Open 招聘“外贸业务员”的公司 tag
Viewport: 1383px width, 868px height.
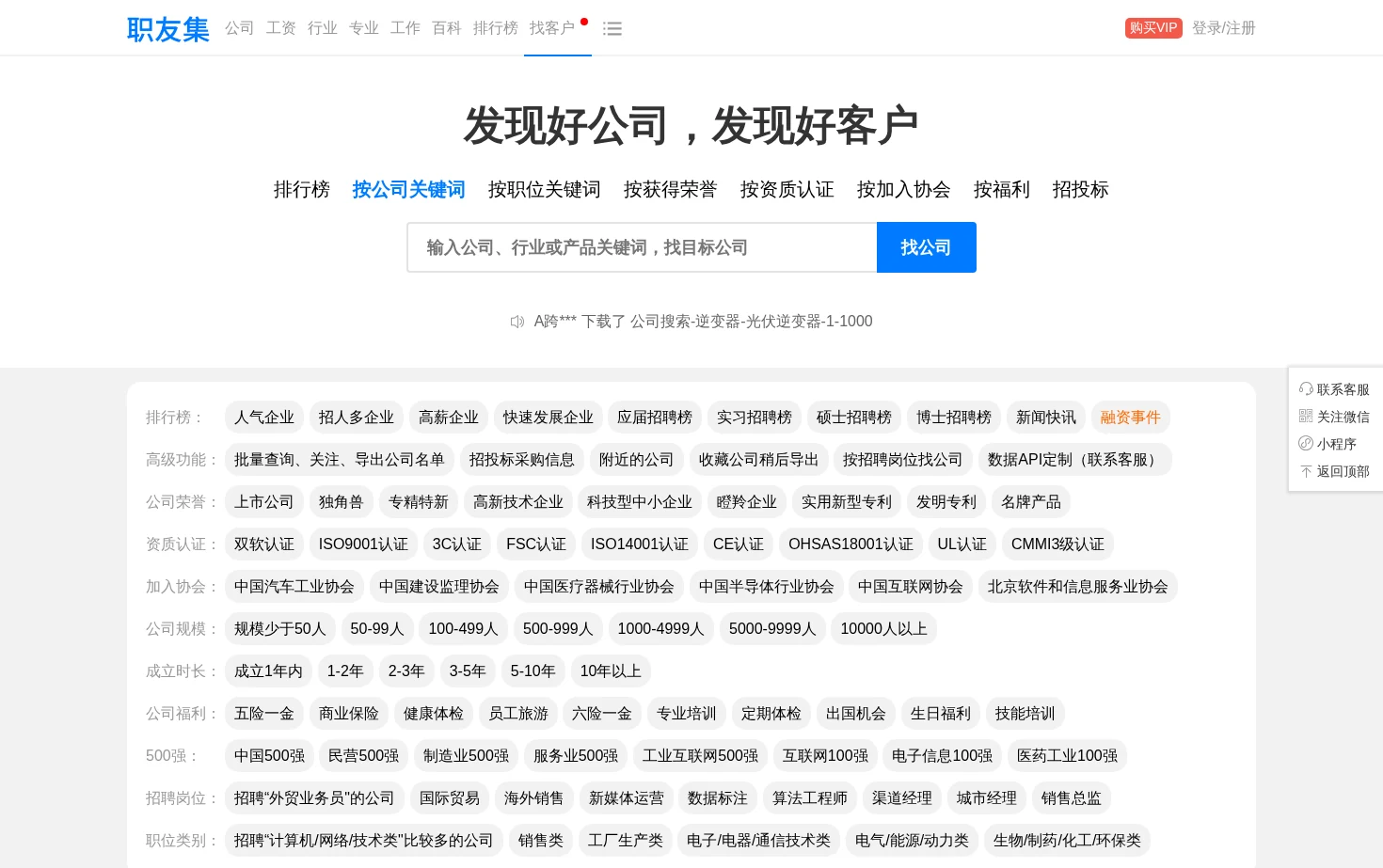tap(314, 798)
